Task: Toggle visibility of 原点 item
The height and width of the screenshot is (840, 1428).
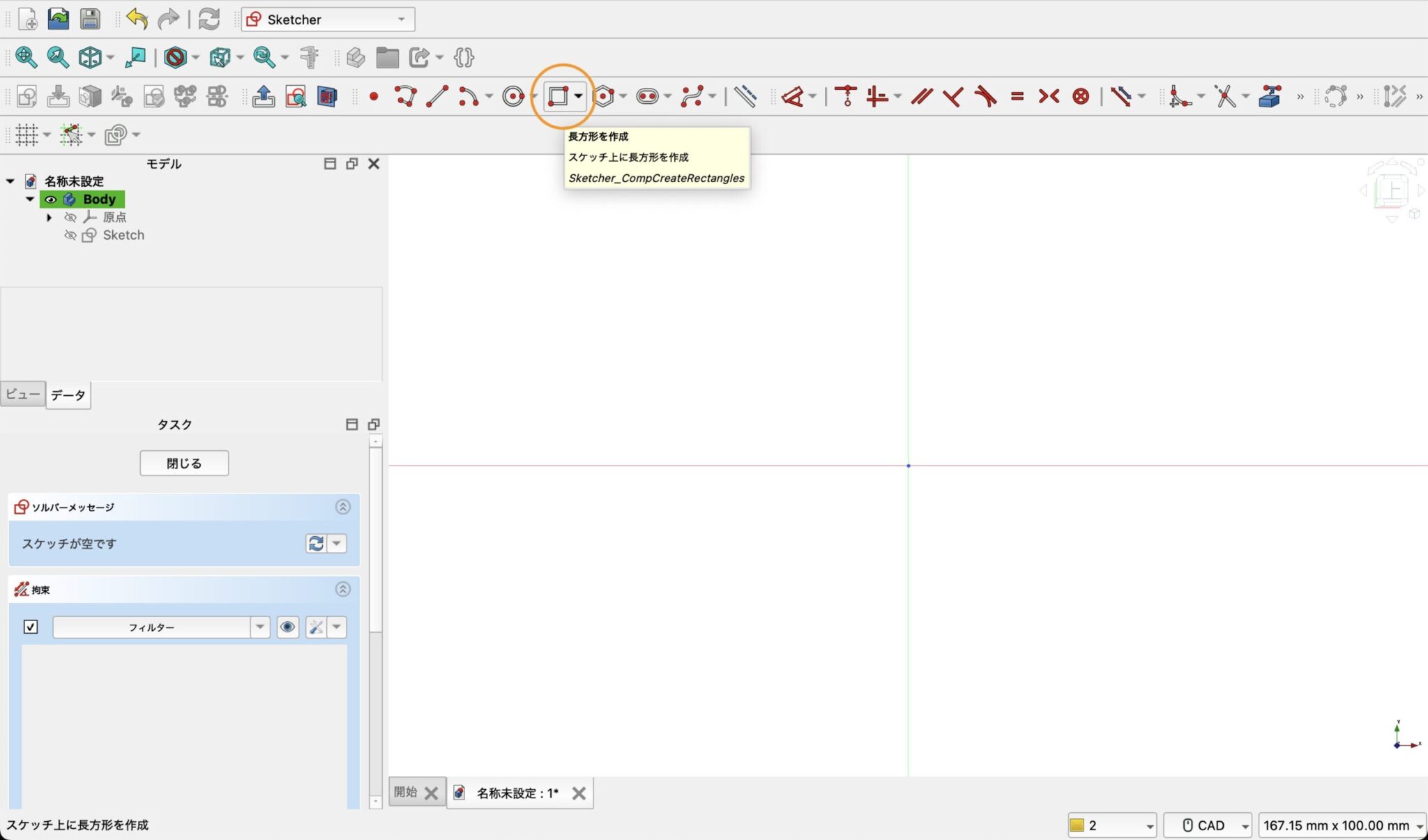Action: (x=70, y=217)
